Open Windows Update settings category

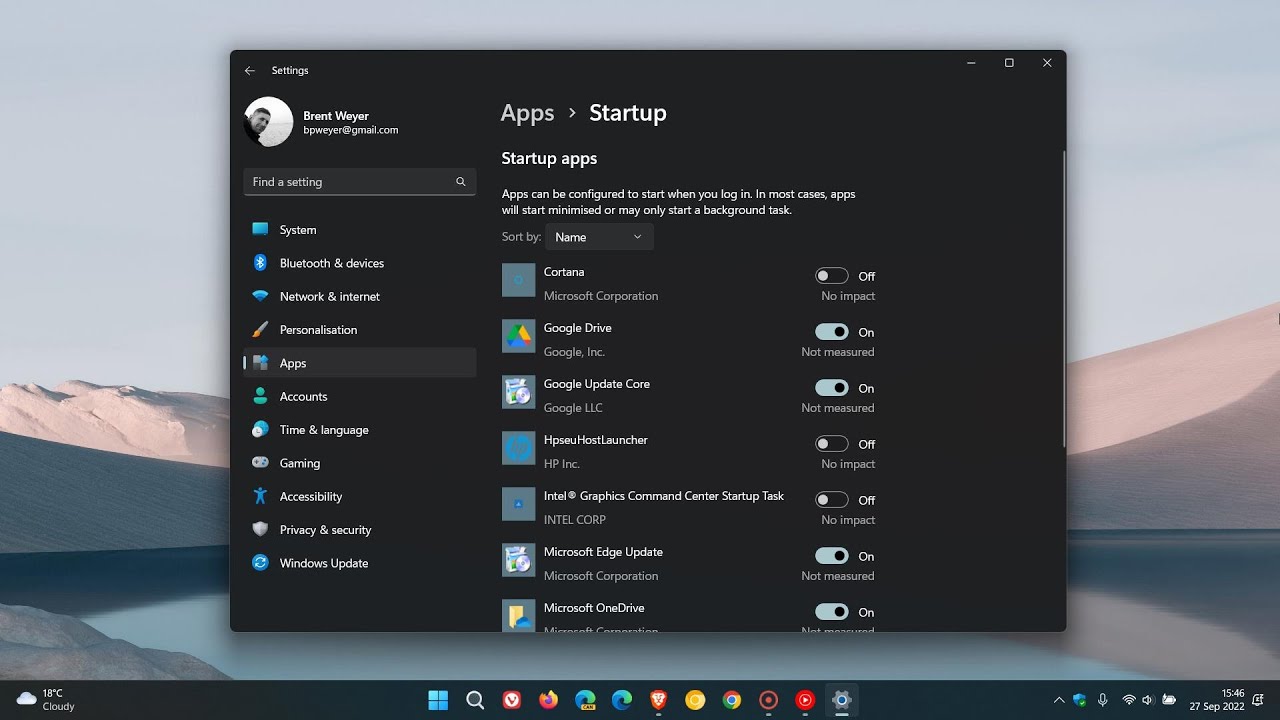click(360, 563)
